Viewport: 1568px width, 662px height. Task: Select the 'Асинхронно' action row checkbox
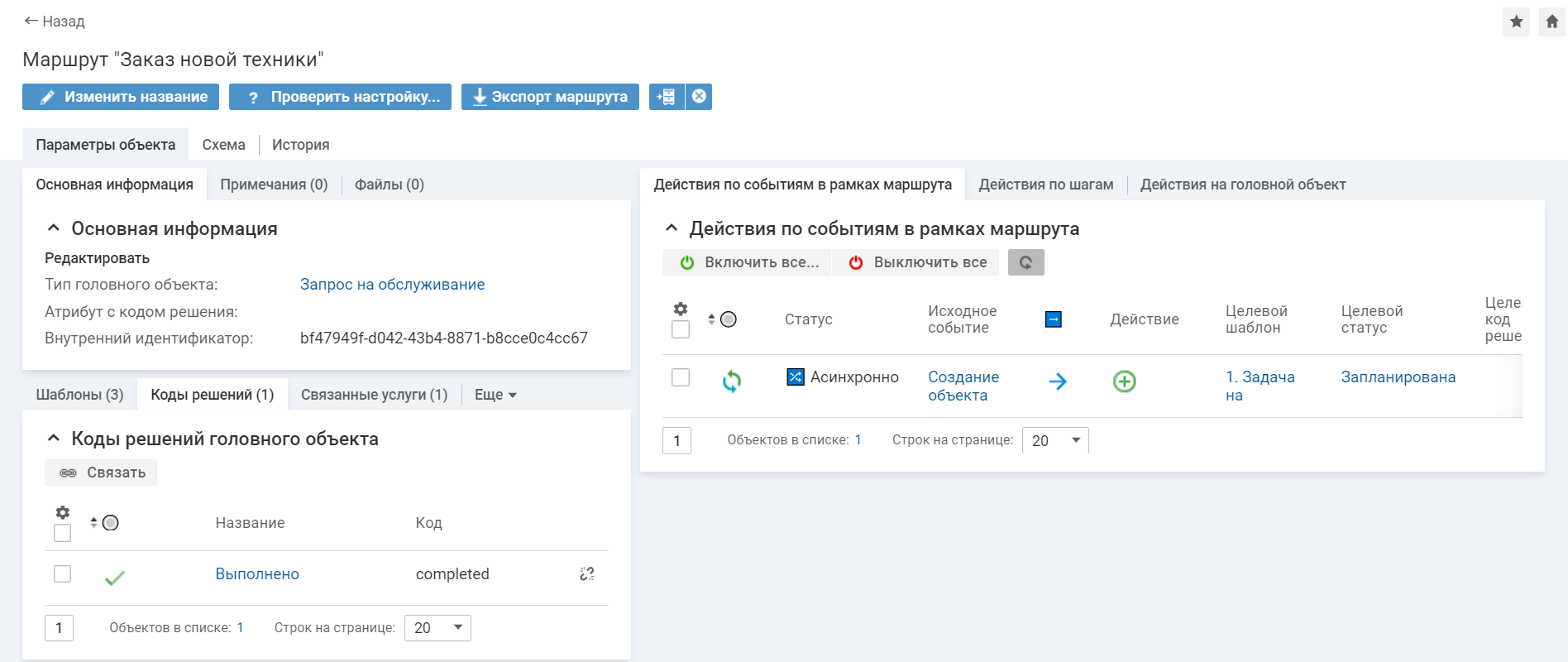[x=680, y=377]
